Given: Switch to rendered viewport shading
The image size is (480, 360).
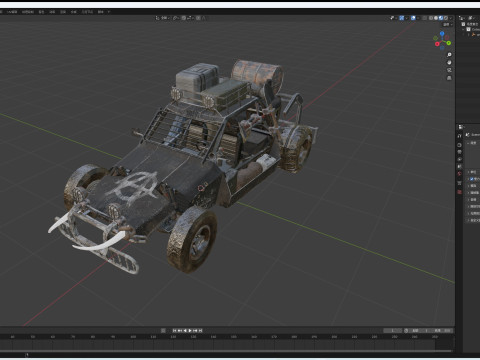Looking at the screenshot, I should coord(446,18).
